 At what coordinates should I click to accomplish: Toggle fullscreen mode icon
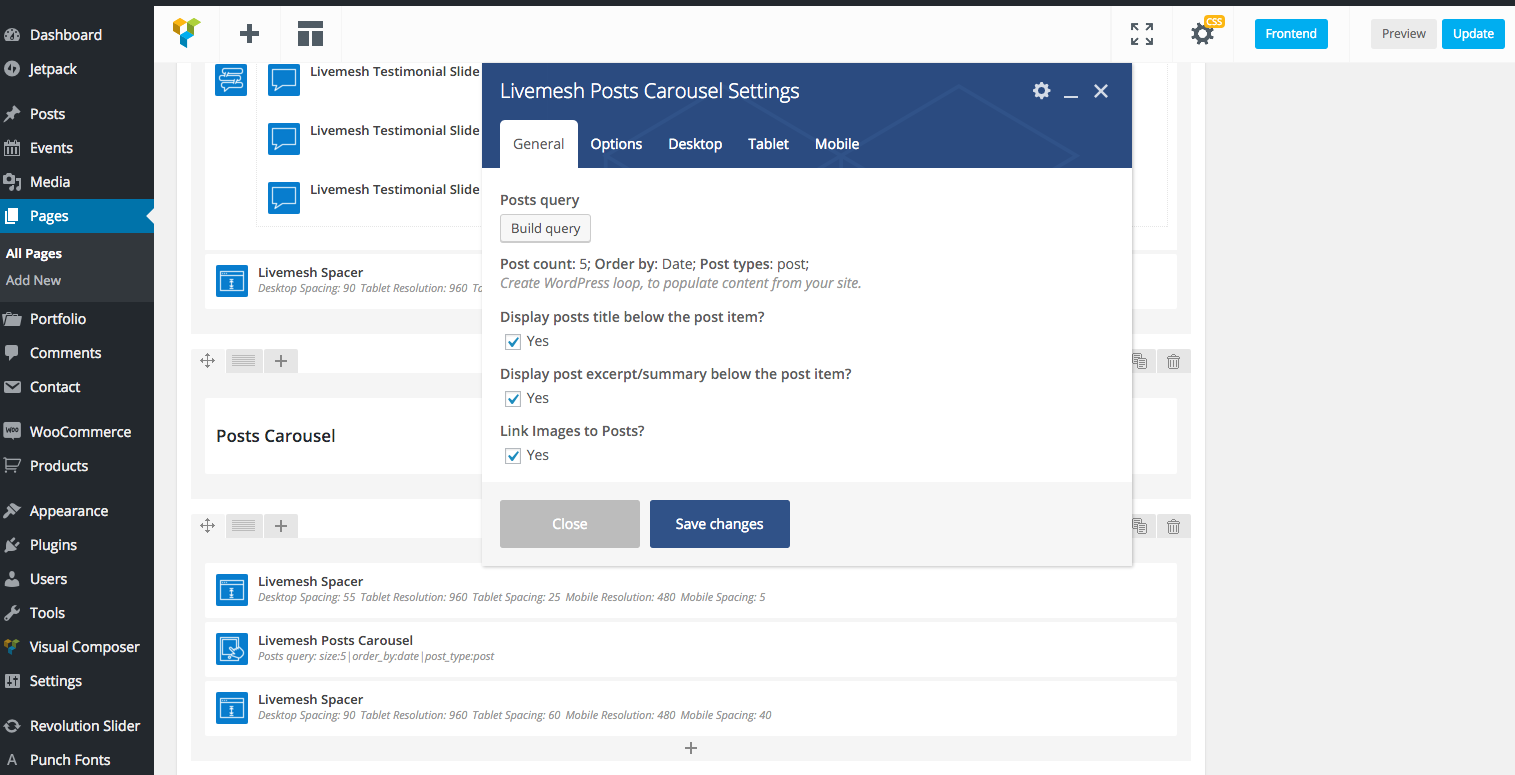point(1142,34)
